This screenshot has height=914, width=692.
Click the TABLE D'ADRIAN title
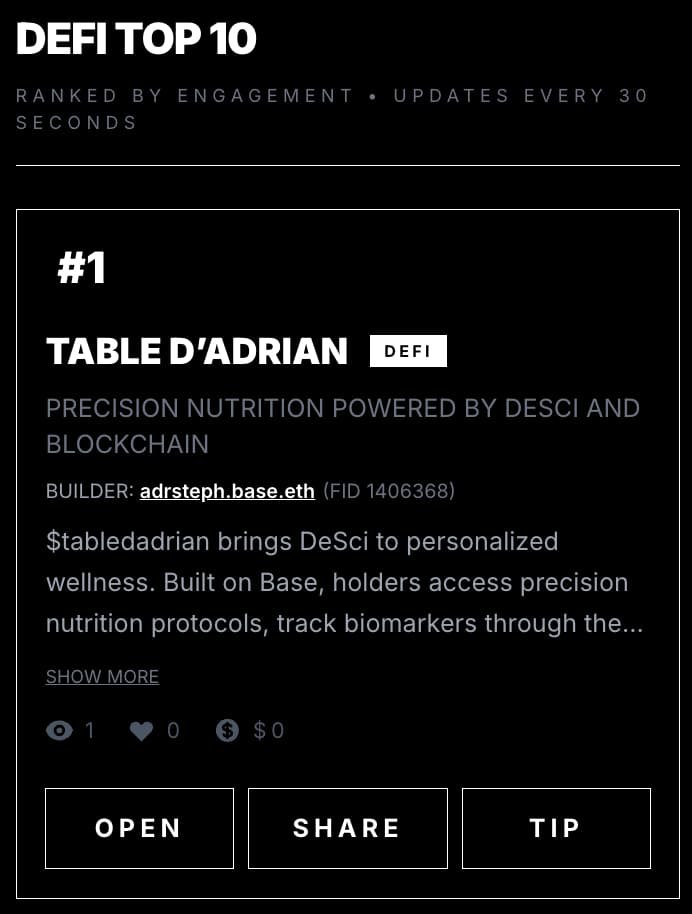[197, 351]
